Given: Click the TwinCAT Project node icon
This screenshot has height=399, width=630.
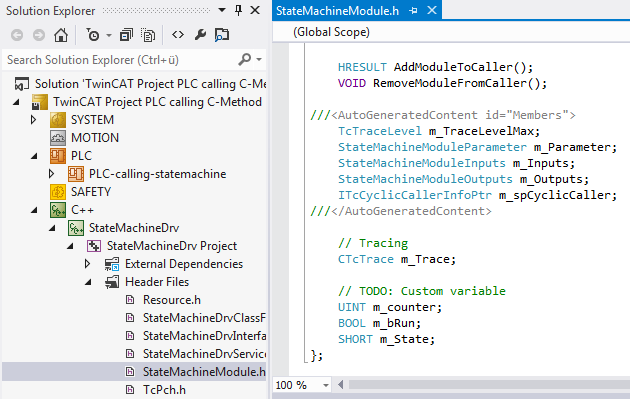Looking at the screenshot, I should click(x=40, y=102).
